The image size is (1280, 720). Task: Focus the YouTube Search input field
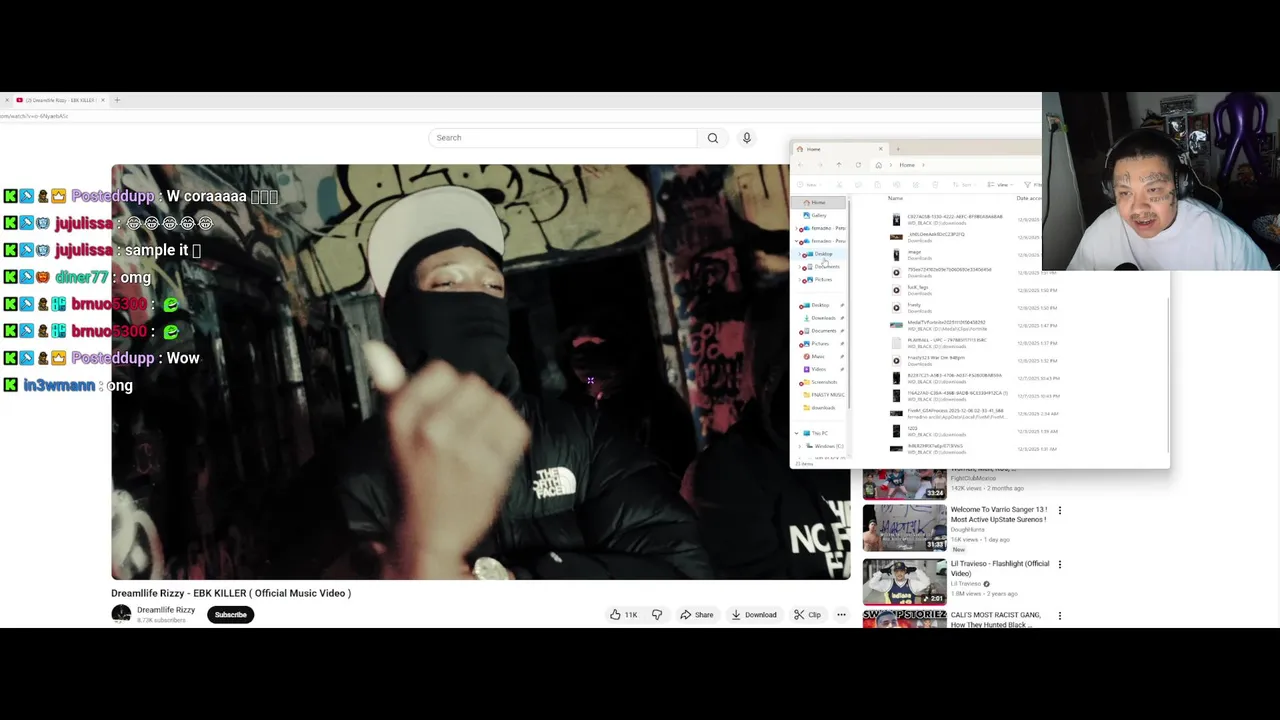563,138
